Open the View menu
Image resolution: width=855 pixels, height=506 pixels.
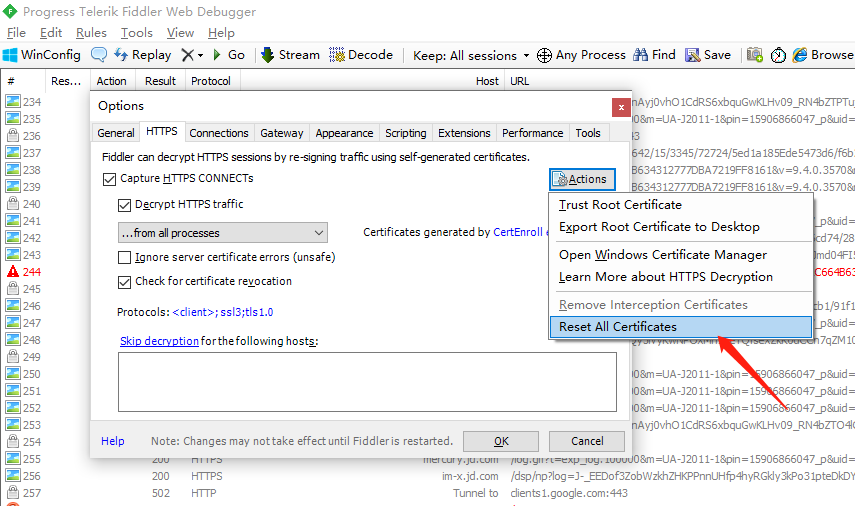(x=180, y=33)
